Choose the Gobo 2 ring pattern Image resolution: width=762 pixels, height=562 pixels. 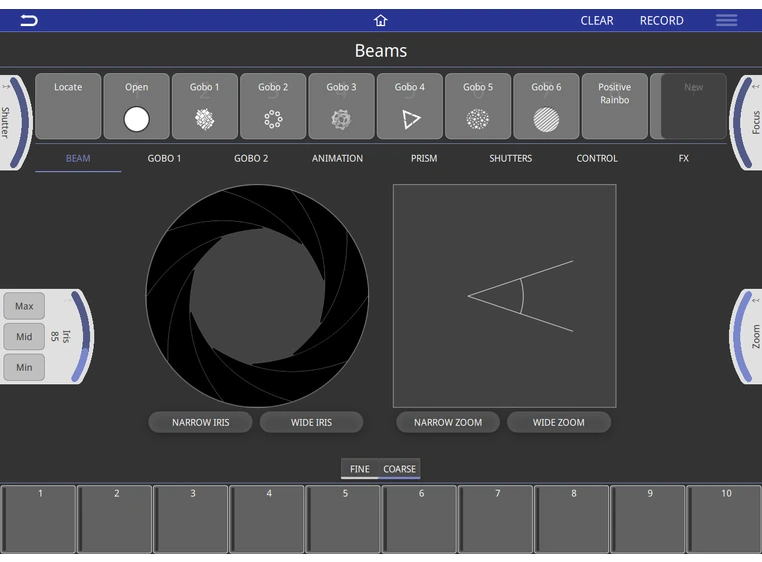(273, 106)
